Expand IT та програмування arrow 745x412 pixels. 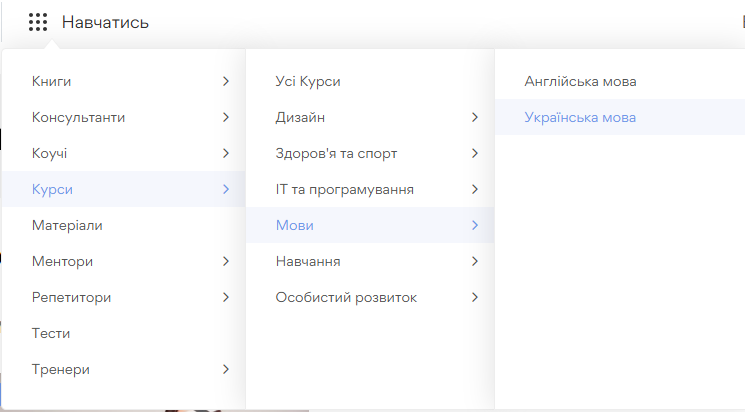(474, 189)
